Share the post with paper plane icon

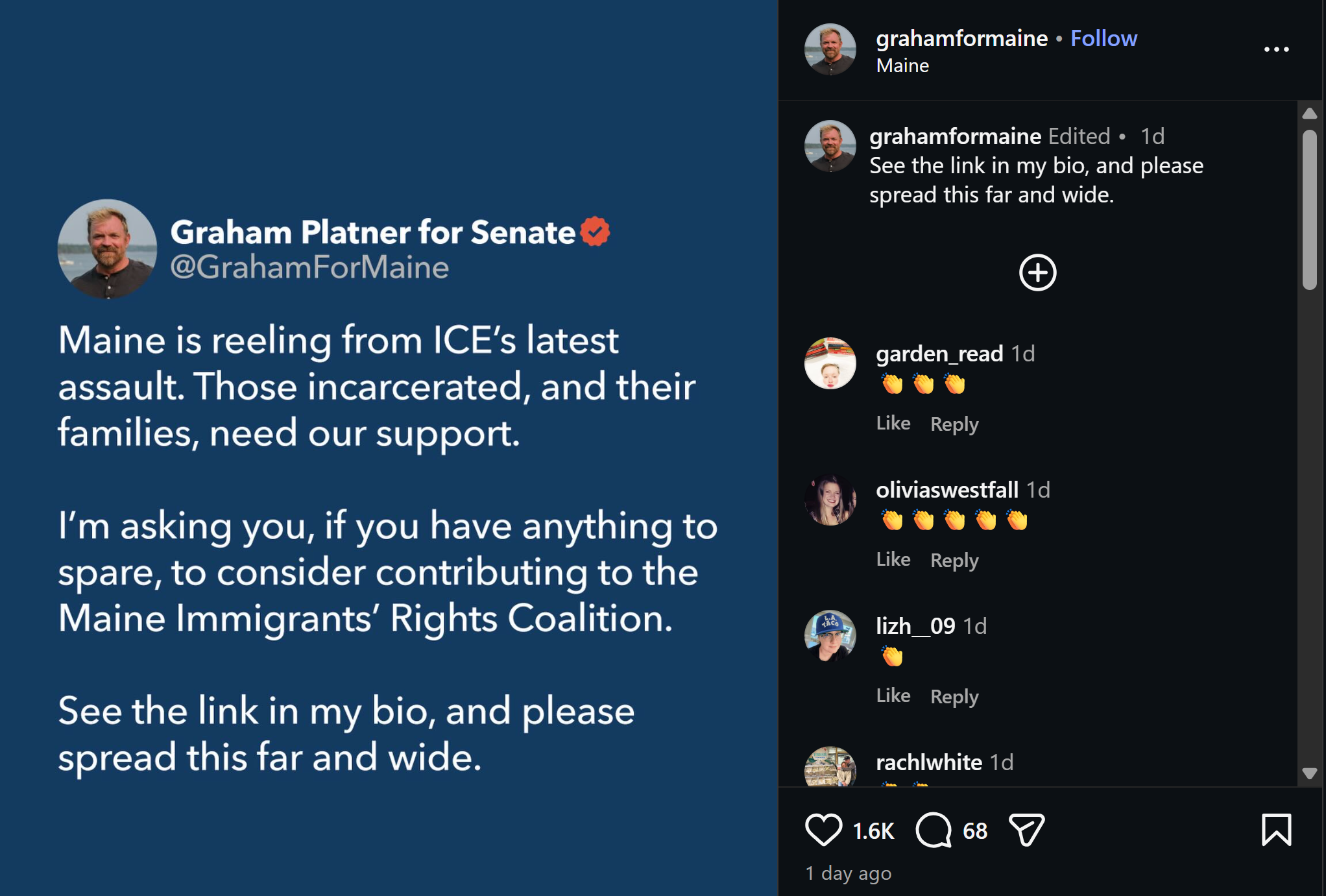click(1026, 830)
